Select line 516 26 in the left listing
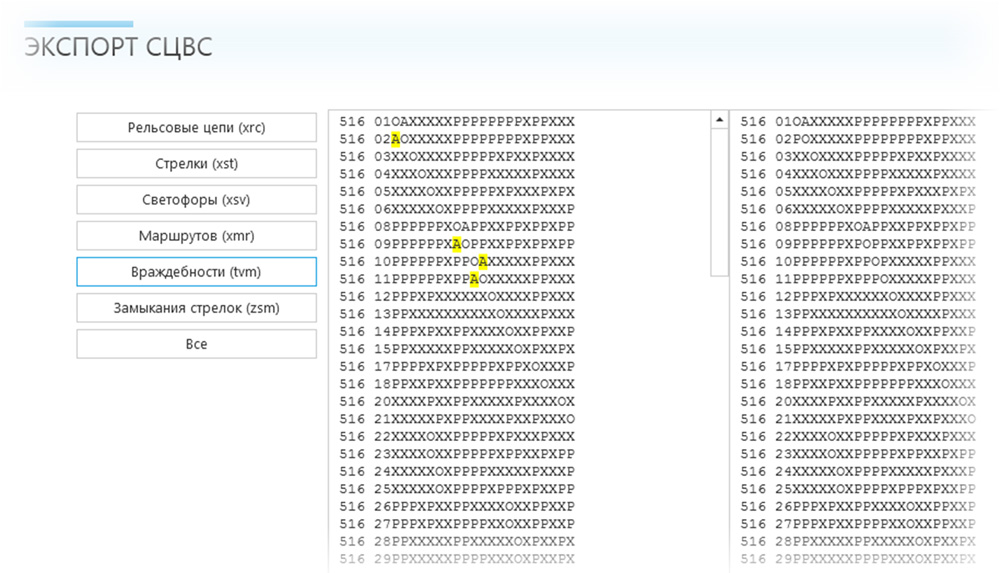 point(457,507)
